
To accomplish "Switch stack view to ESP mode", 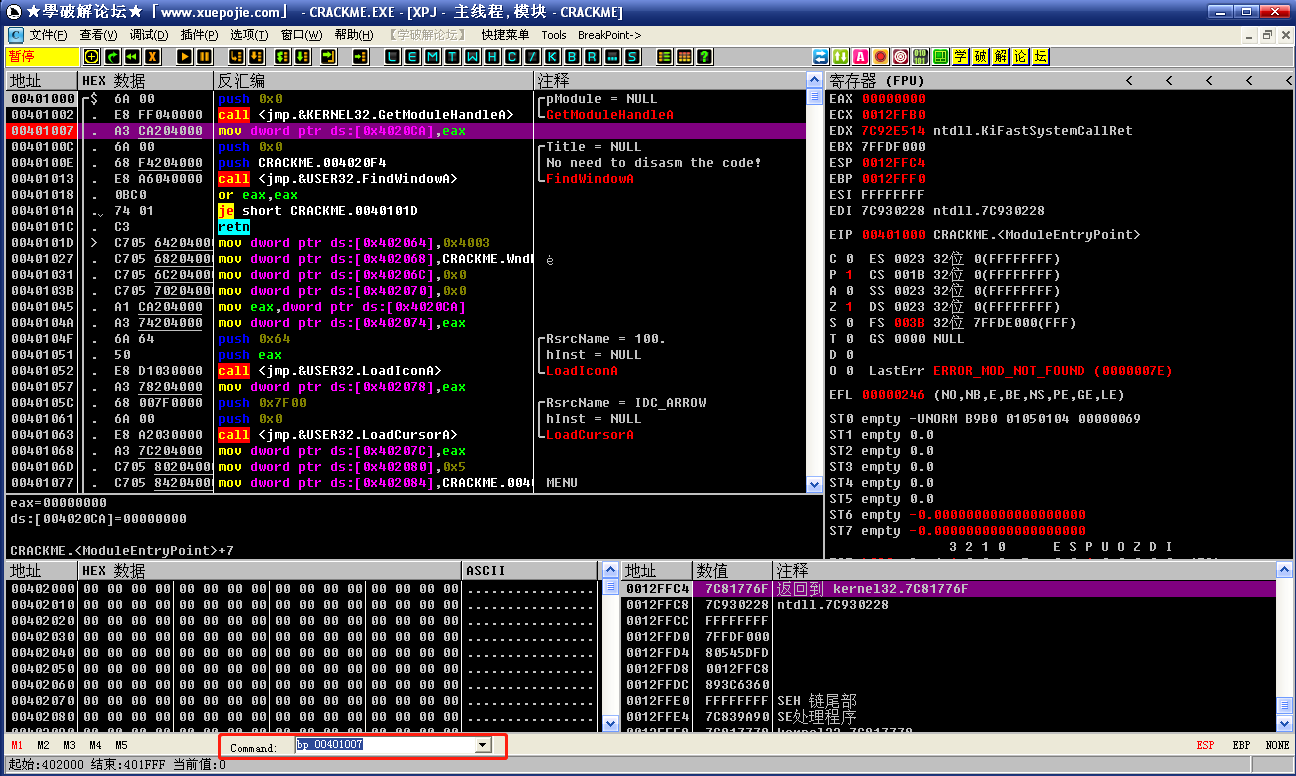I will coord(1205,746).
